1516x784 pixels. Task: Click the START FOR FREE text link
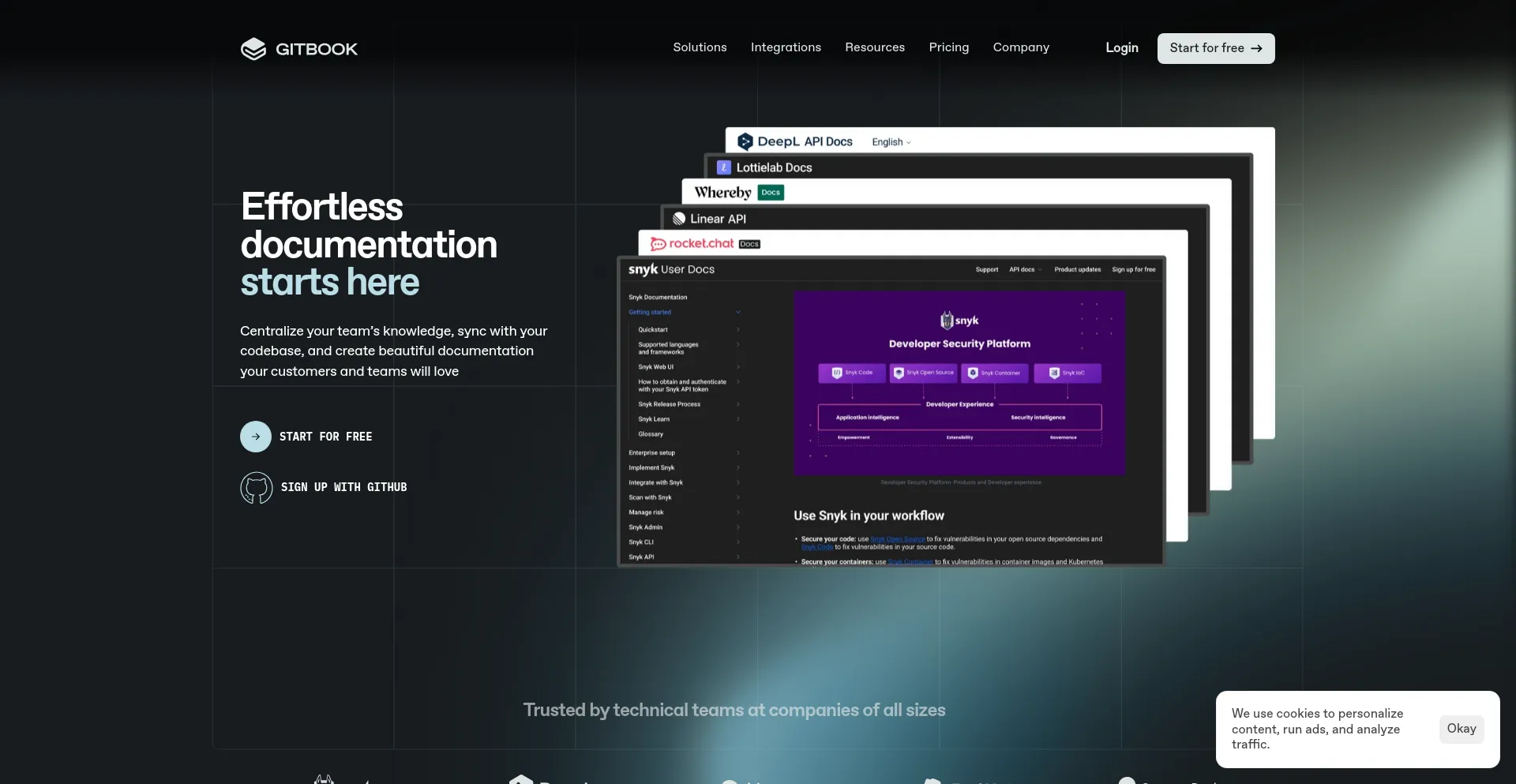click(325, 437)
